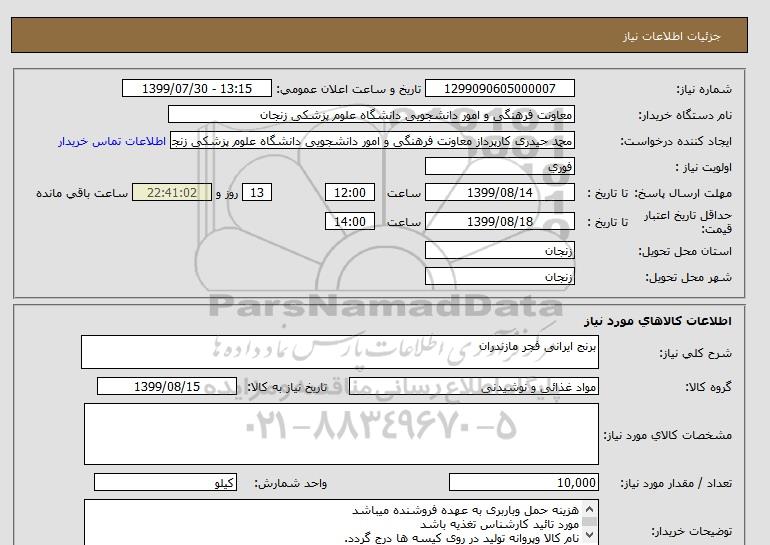Click label شهر محل تحویل
Viewport: 770px width, 545px height.
[x=688, y=277]
